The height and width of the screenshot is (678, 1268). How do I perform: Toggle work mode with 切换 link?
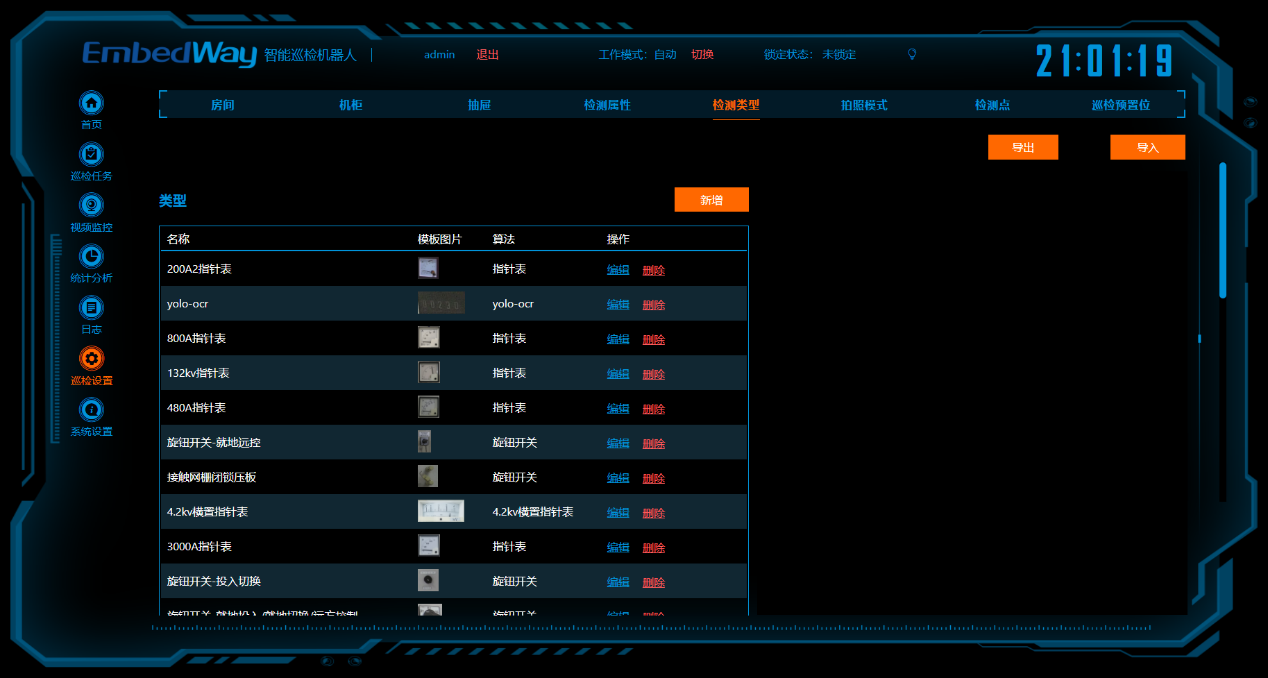(x=702, y=54)
